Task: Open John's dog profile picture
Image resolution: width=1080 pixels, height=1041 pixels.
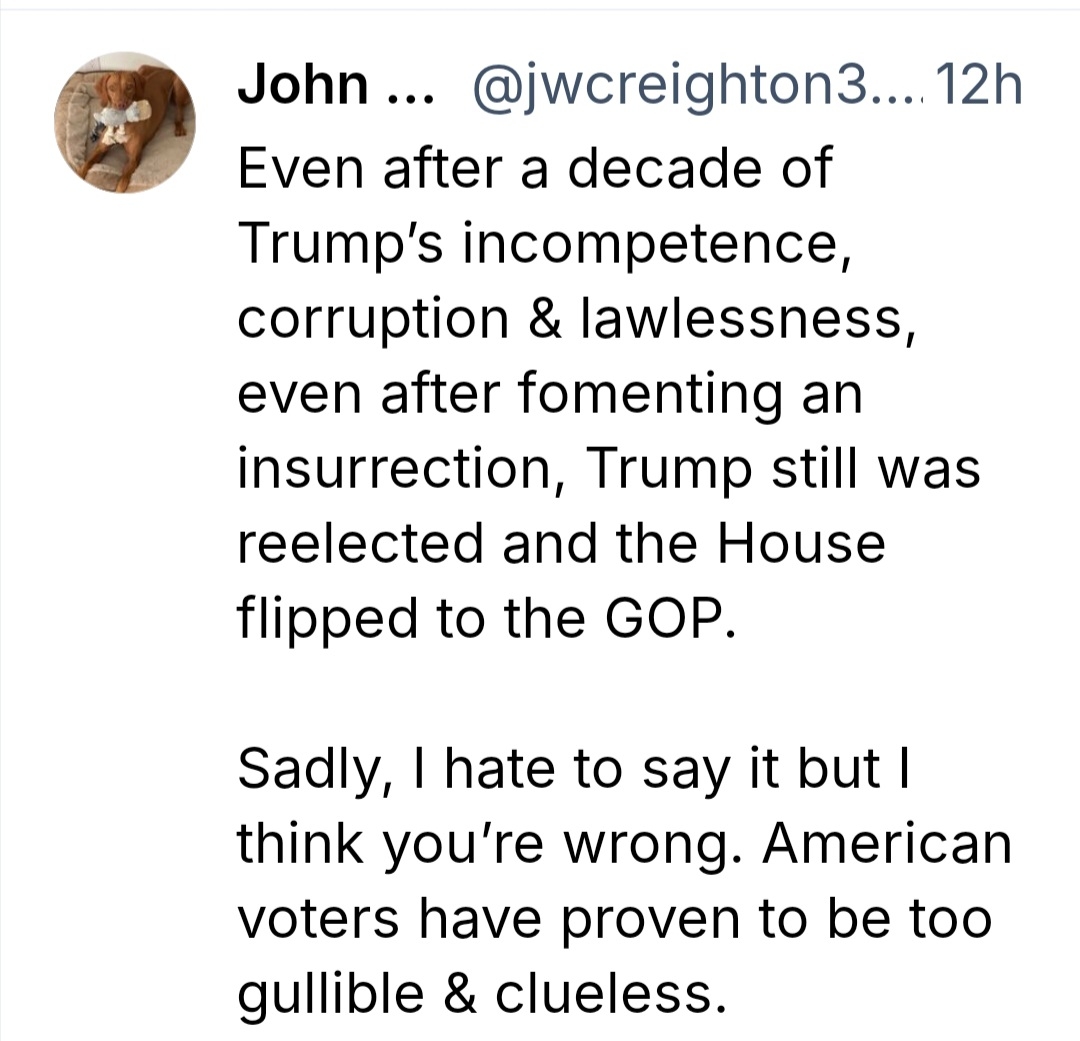Action: [125, 122]
